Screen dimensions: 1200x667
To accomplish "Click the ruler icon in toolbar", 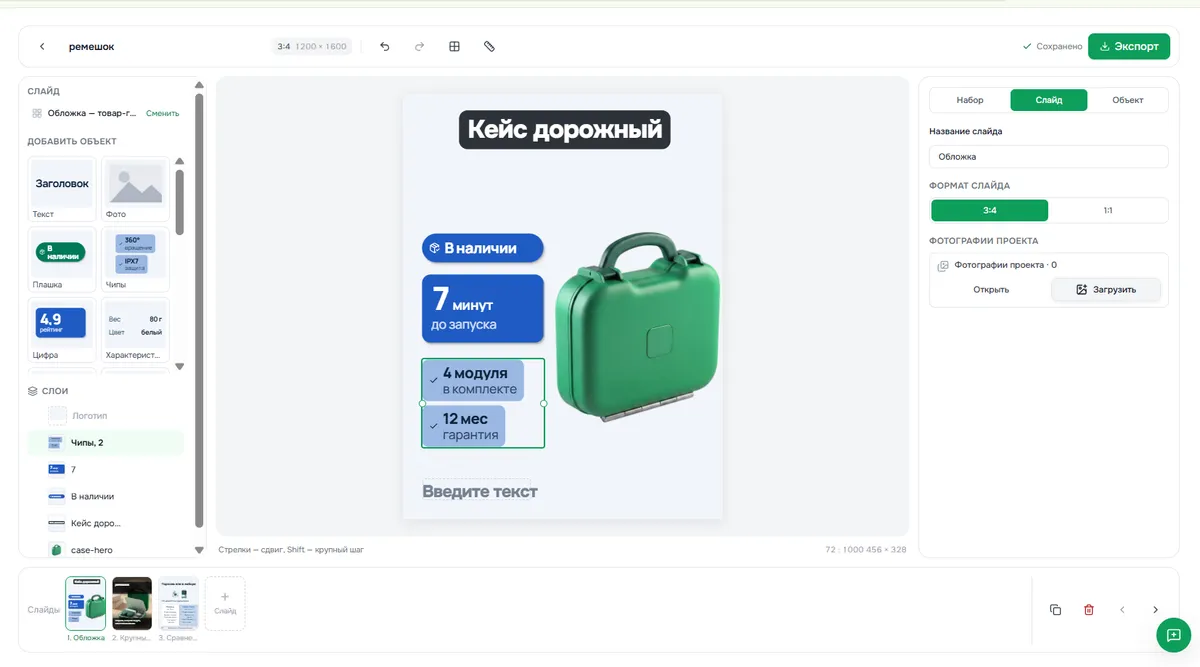I will 489,46.
